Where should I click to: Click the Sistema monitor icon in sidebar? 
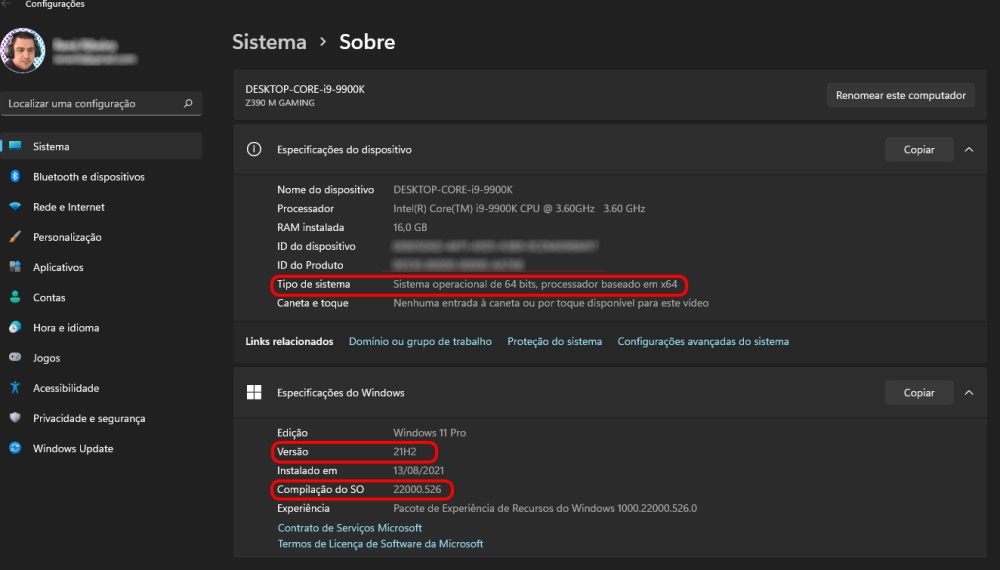(x=15, y=146)
